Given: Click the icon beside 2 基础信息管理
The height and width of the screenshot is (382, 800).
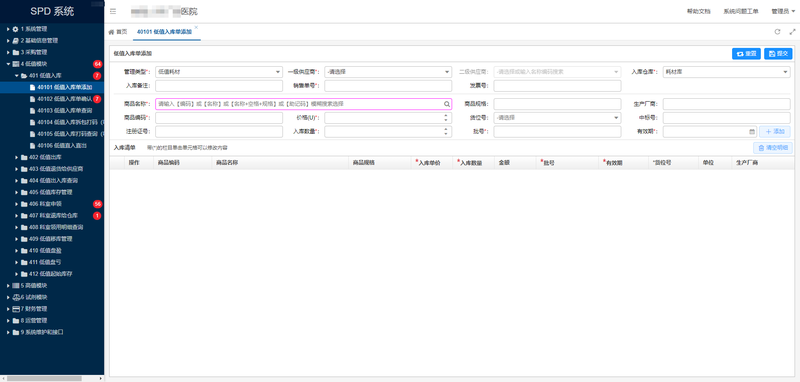Looking at the screenshot, I should click(x=15, y=41).
